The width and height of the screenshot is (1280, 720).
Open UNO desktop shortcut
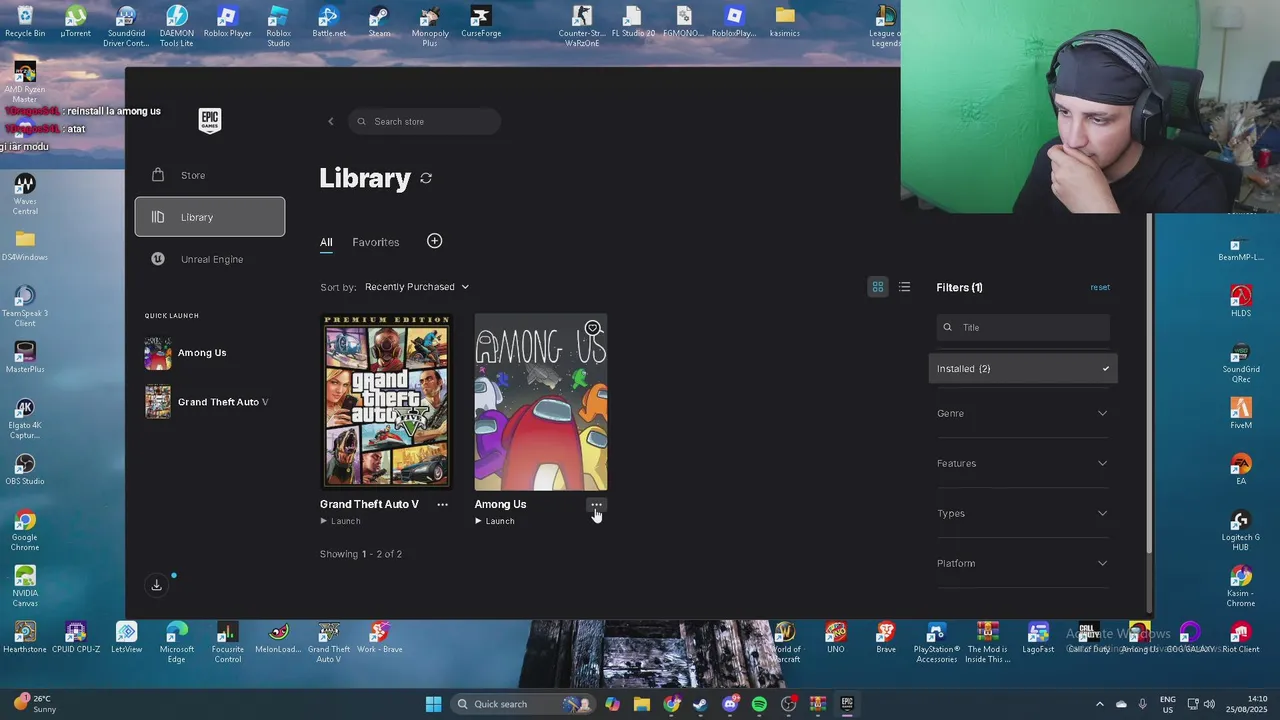[x=836, y=637]
